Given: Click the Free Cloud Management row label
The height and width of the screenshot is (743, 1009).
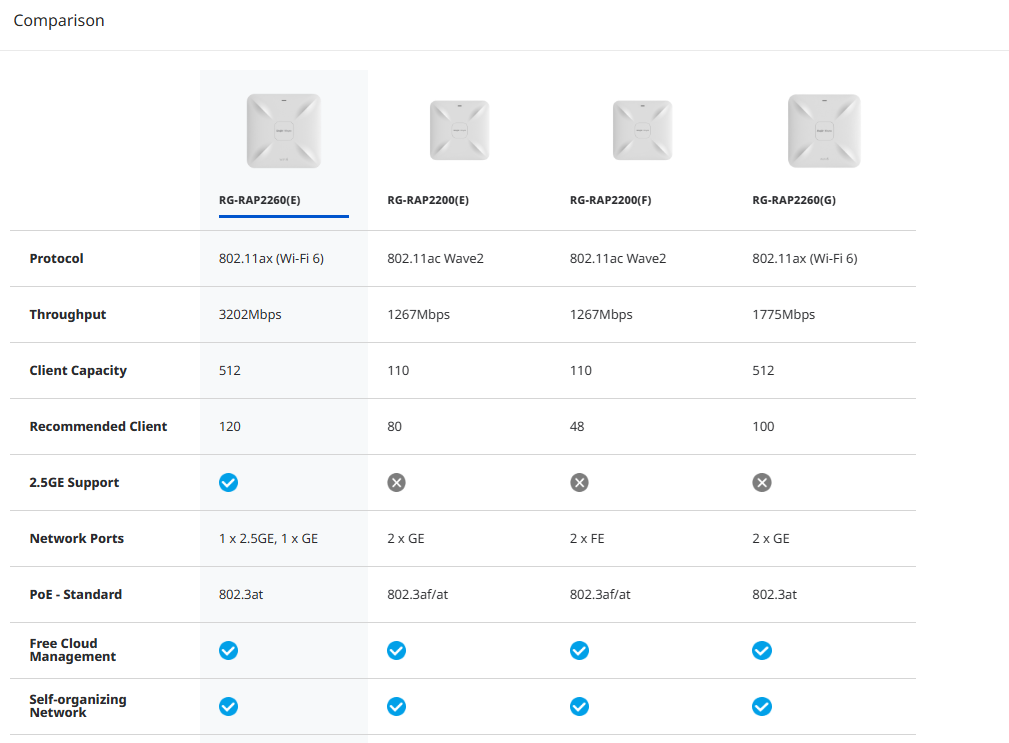Looking at the screenshot, I should 73,650.
